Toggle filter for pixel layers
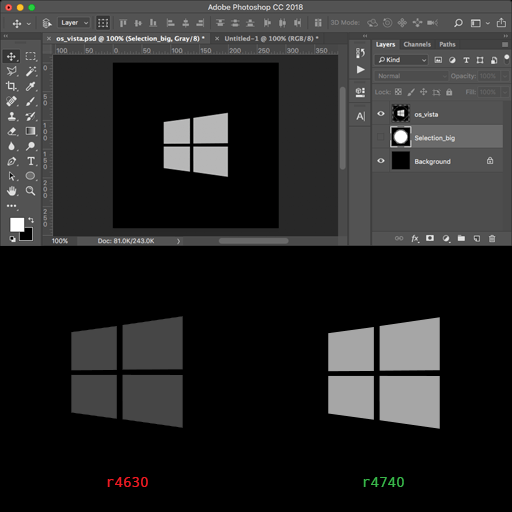 (x=438, y=60)
